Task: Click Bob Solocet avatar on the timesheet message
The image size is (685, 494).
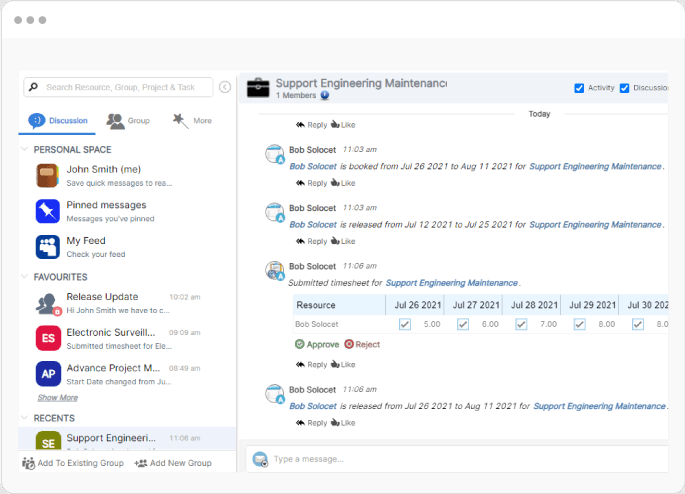Action: 275,271
